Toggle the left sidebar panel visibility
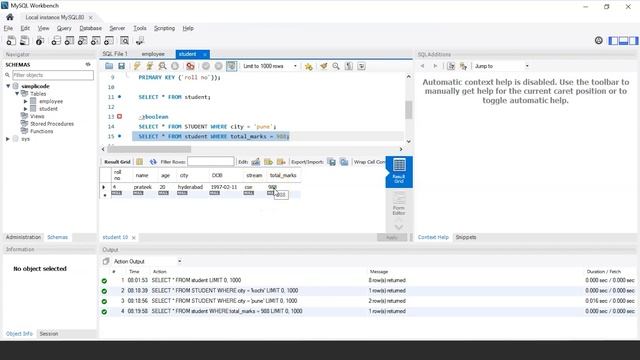 [x=613, y=40]
